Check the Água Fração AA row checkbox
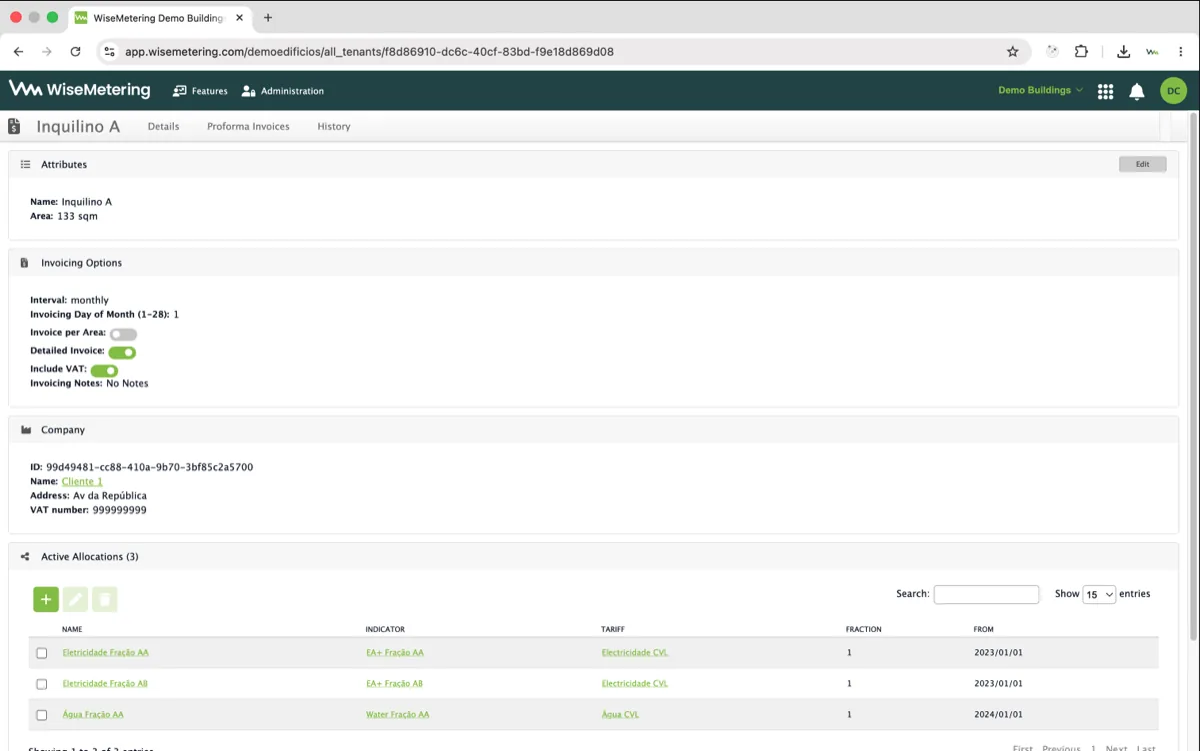Image resolution: width=1200 pixels, height=751 pixels. click(42, 715)
